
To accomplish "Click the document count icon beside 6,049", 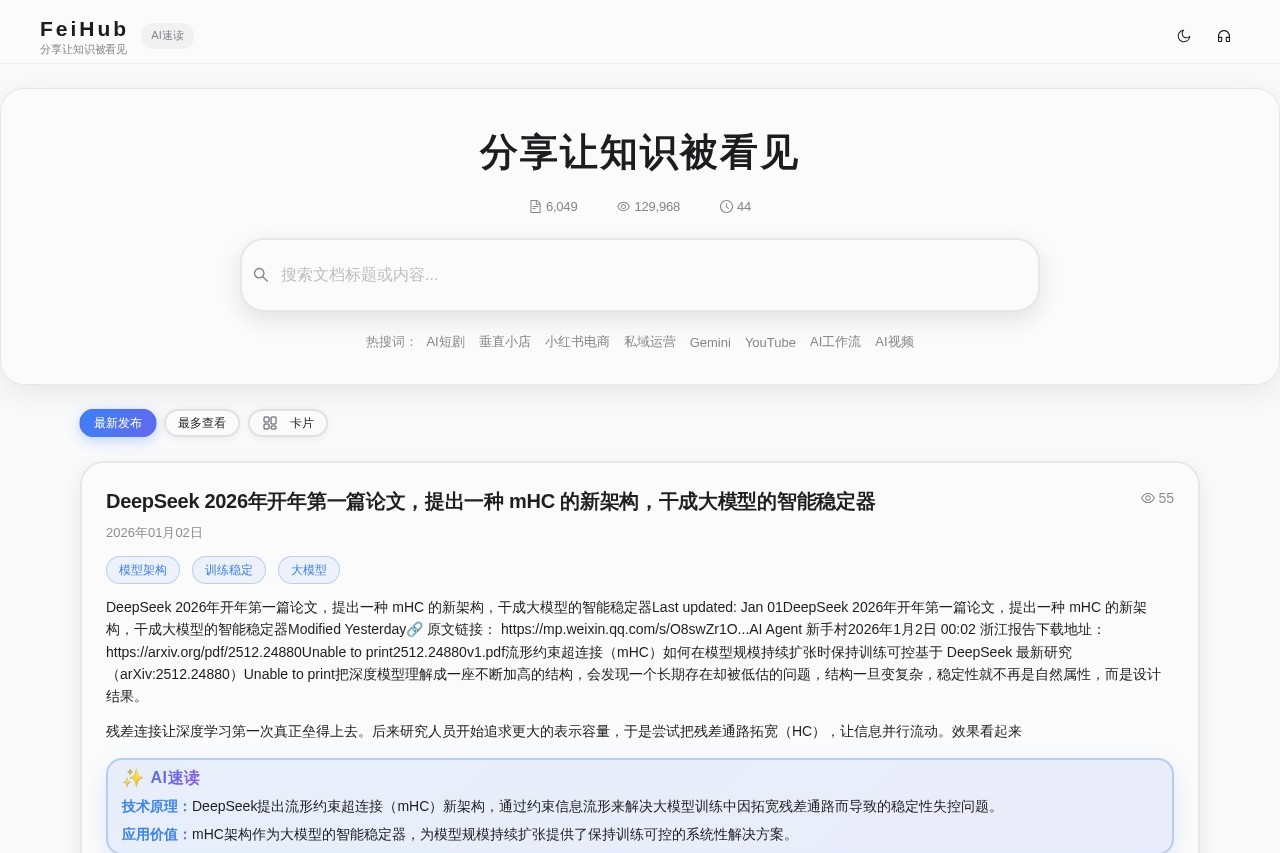I will click(x=535, y=207).
